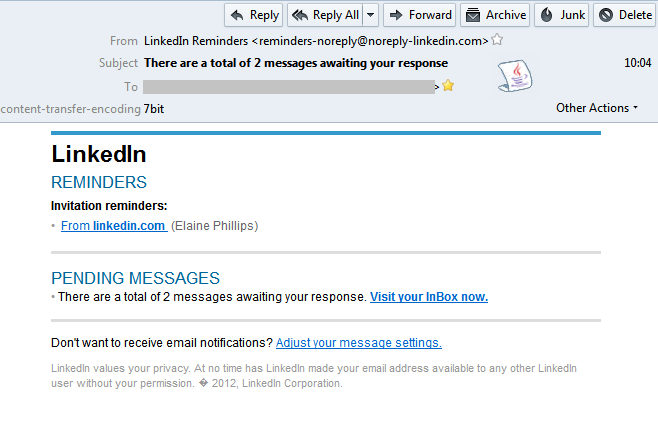This screenshot has height=426, width=658.
Task: Follow the Visit your InBox now link
Action: point(428,297)
